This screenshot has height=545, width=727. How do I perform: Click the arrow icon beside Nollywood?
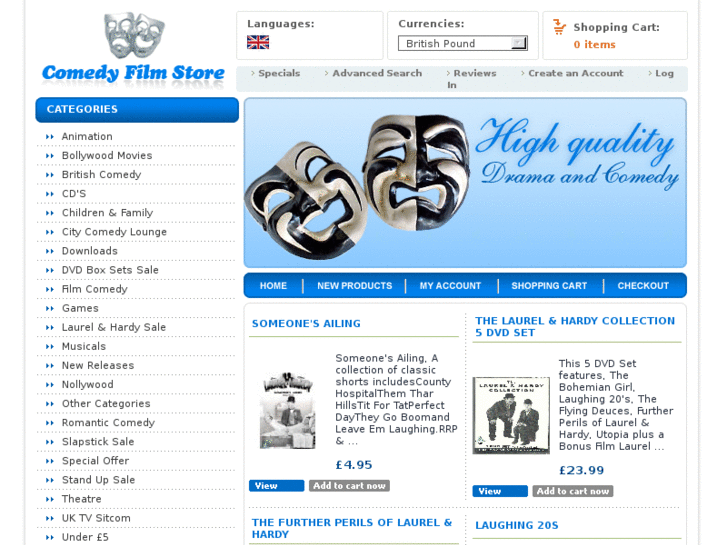pyautogui.click(x=50, y=385)
